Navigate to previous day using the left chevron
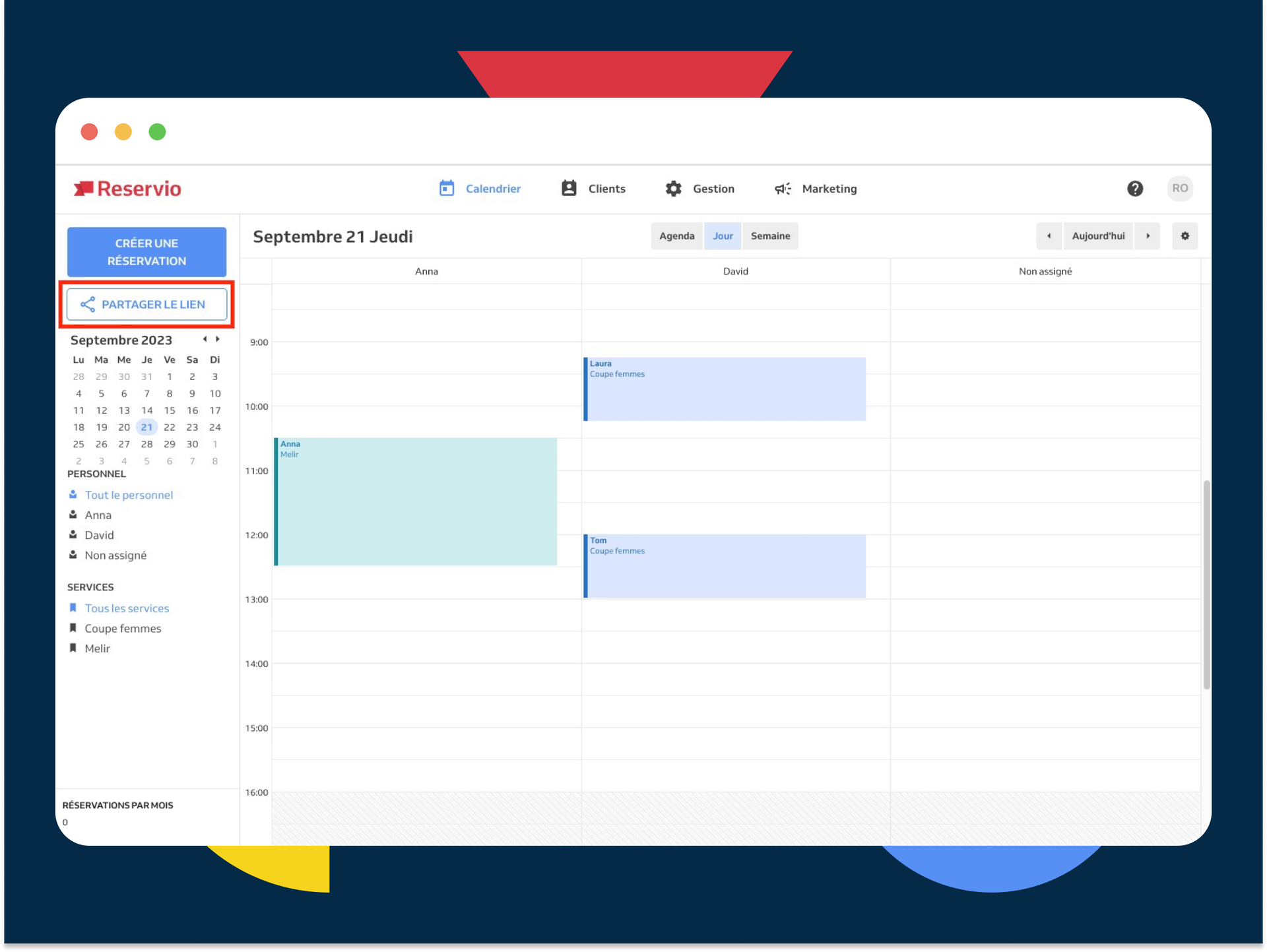Viewport: 1267px width, 952px height. [x=1049, y=236]
